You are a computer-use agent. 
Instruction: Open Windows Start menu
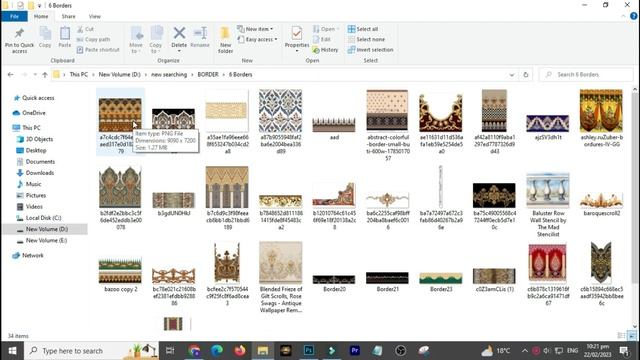pyautogui.click(x=12, y=351)
